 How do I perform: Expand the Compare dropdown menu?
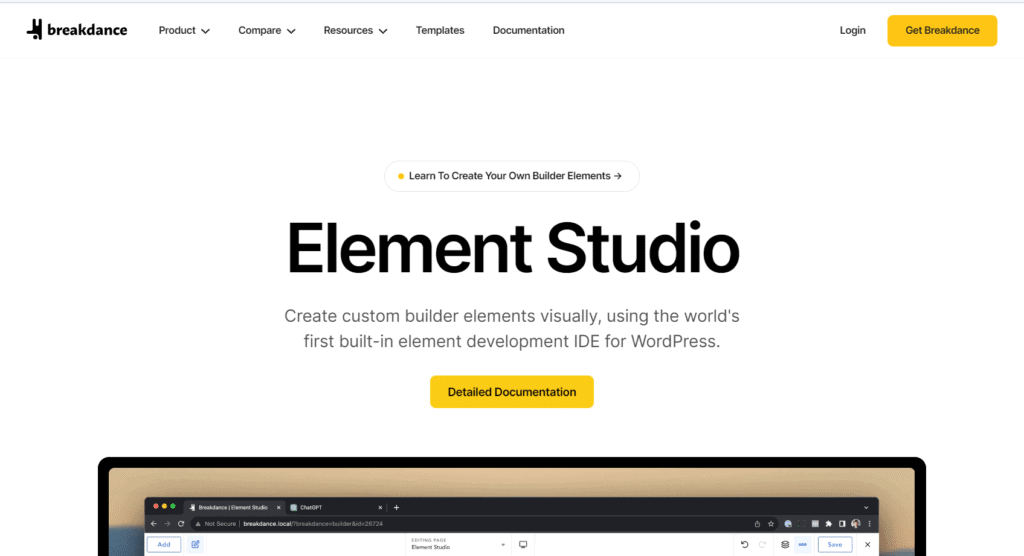(267, 30)
